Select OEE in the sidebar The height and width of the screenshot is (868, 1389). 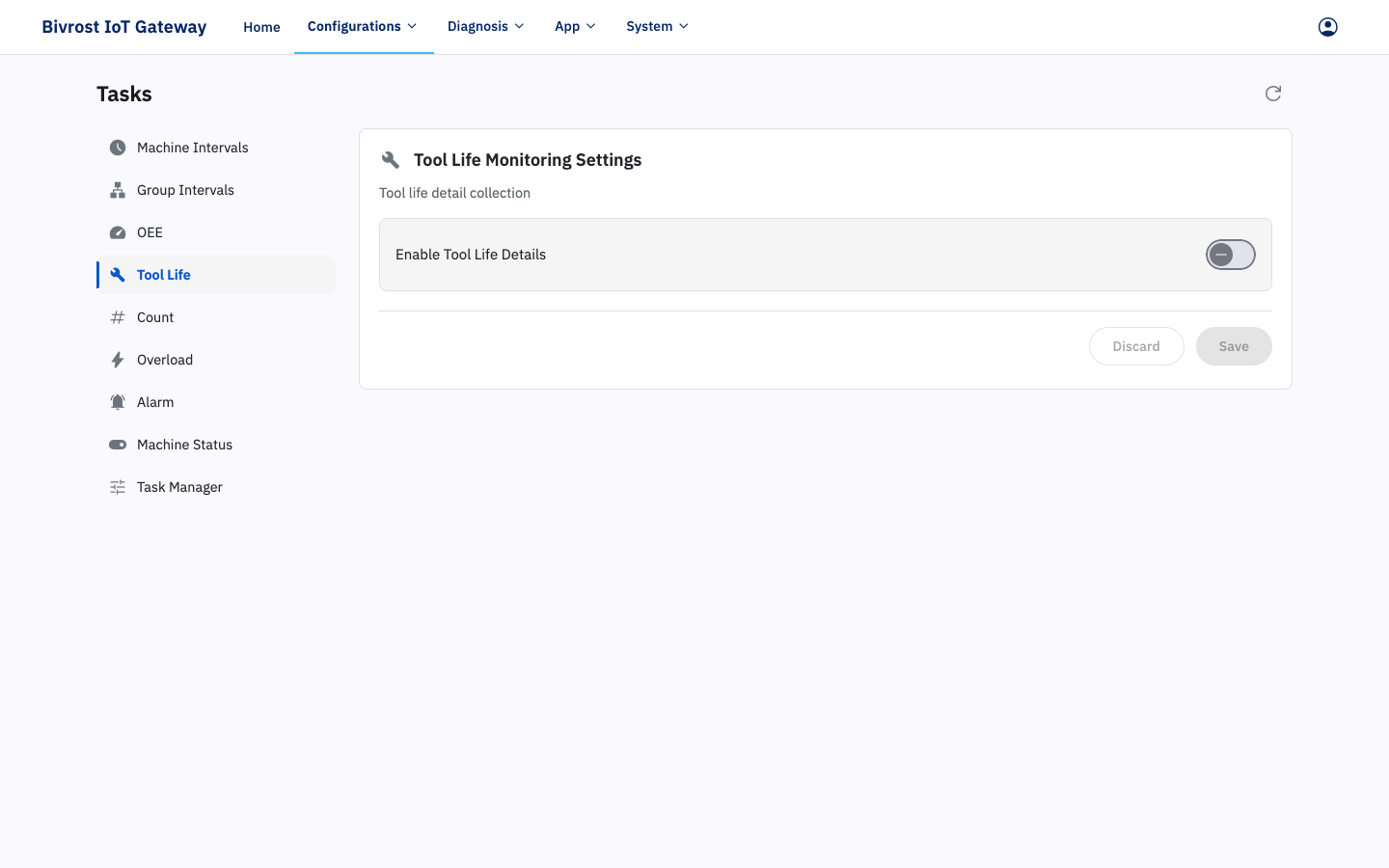pyautogui.click(x=216, y=232)
